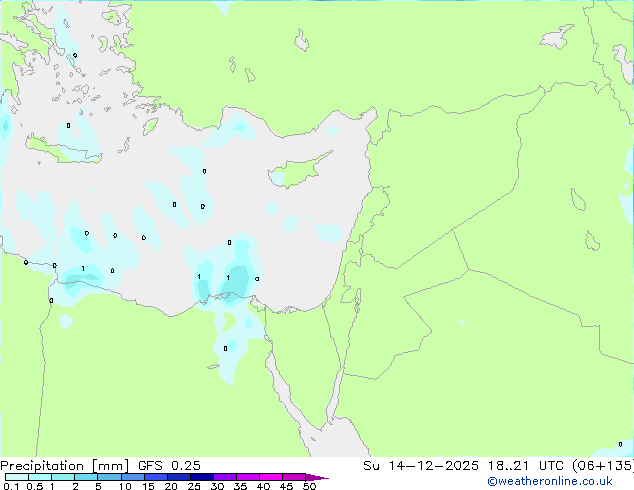Click the 35–40 mm legend color swatch
Screen dimensions: 634x490
click(247, 477)
